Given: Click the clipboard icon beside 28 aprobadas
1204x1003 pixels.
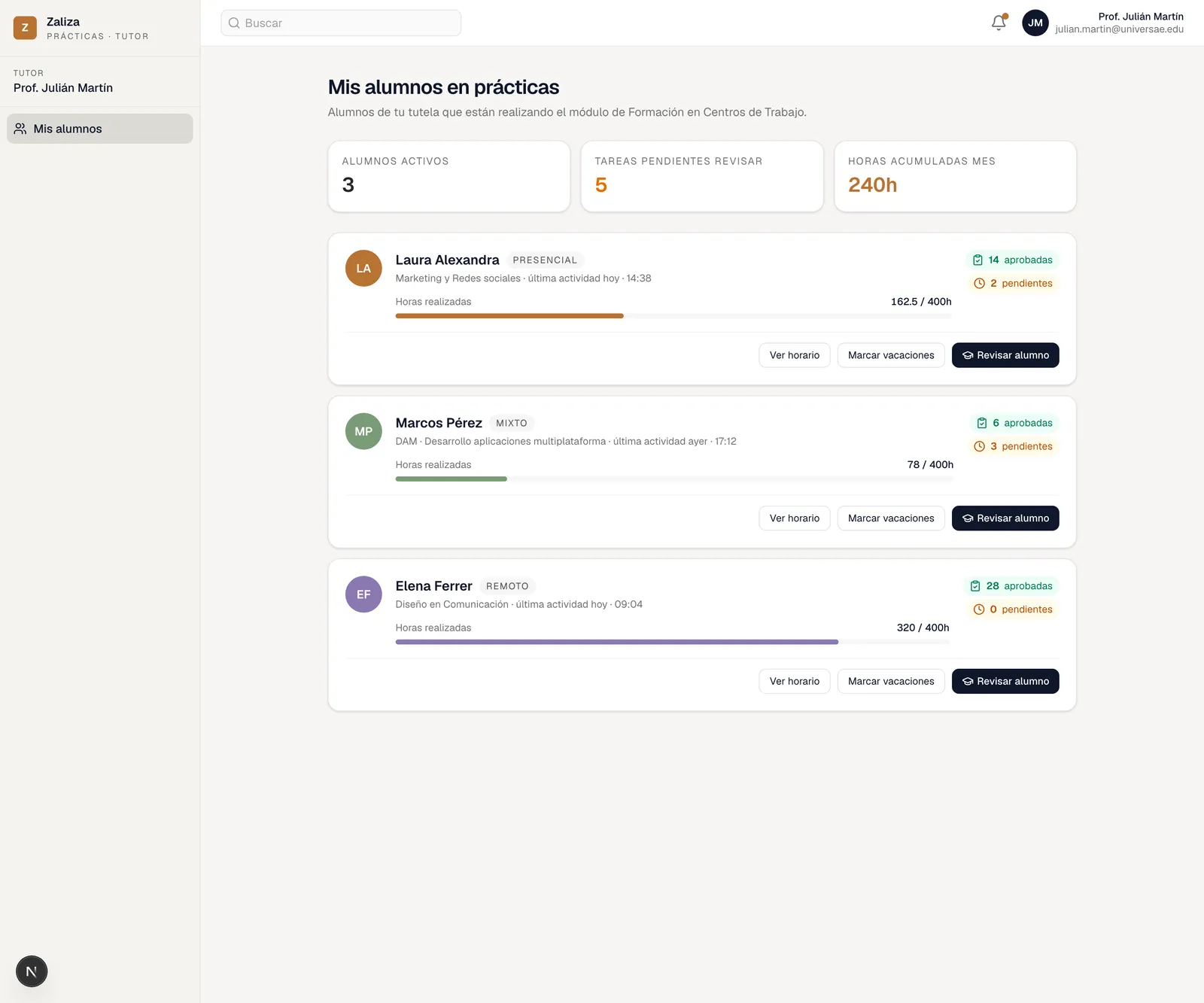Looking at the screenshot, I should [975, 586].
